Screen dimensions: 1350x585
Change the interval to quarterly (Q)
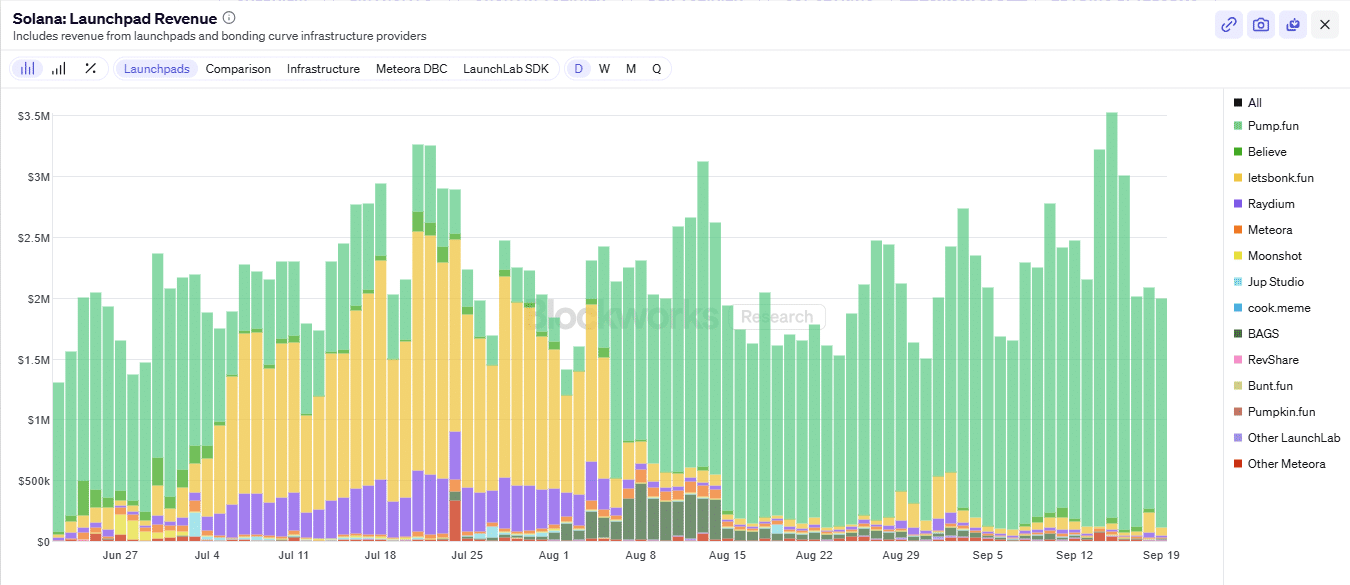coord(657,69)
